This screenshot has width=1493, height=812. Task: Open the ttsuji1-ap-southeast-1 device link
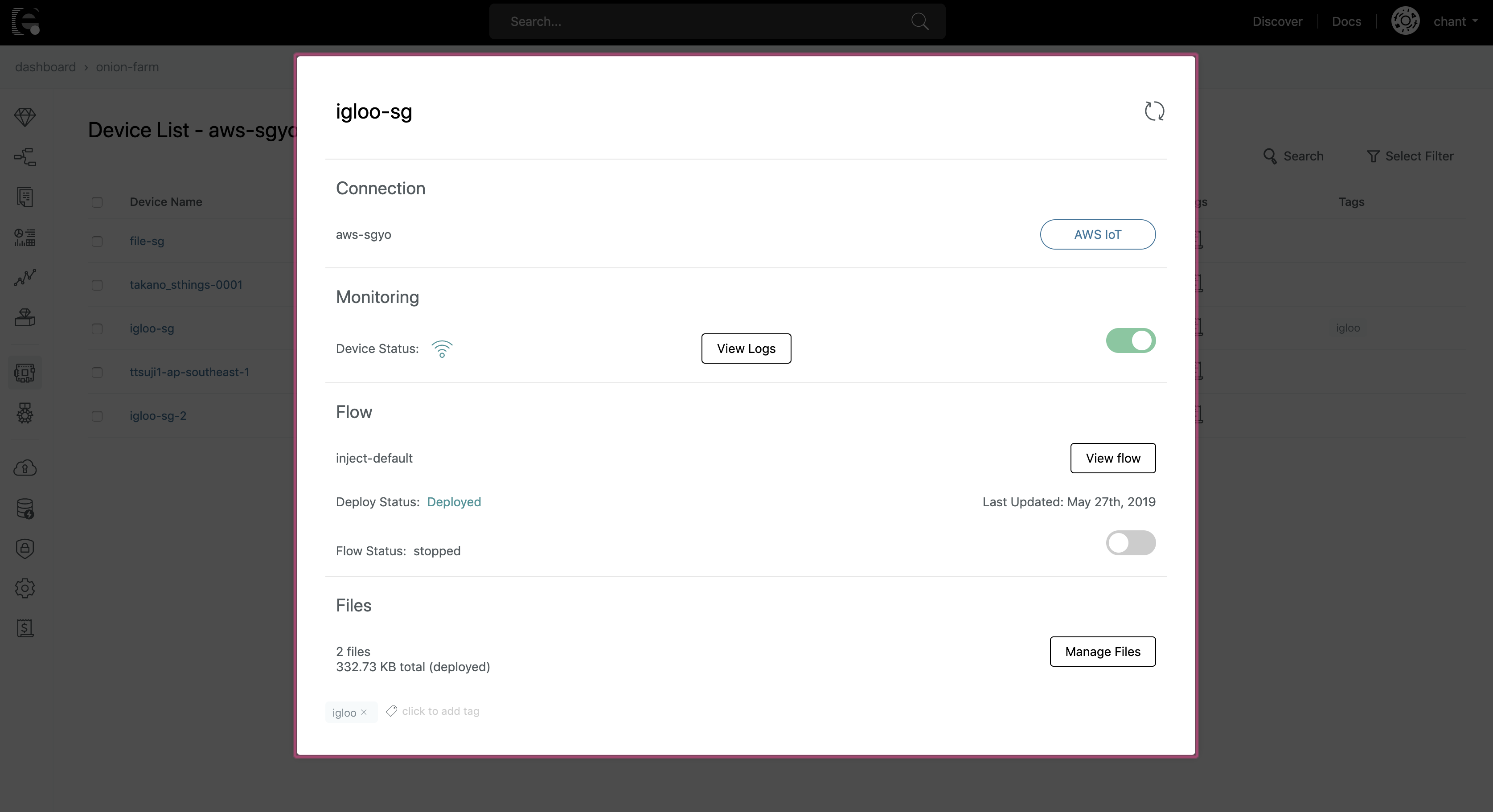[189, 372]
